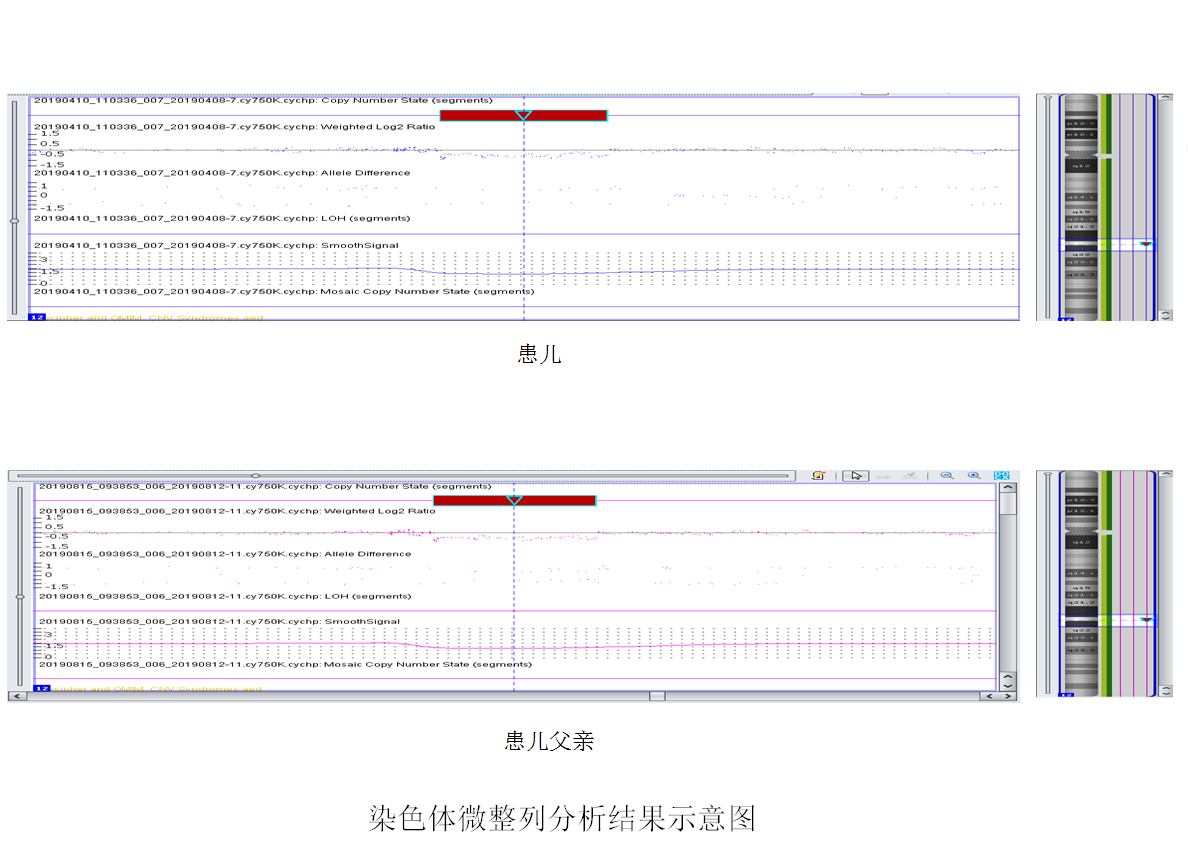The image size is (1188, 851).
Task: Click the fit-to-window zoom icon
Action: pyautogui.click(x=1002, y=476)
